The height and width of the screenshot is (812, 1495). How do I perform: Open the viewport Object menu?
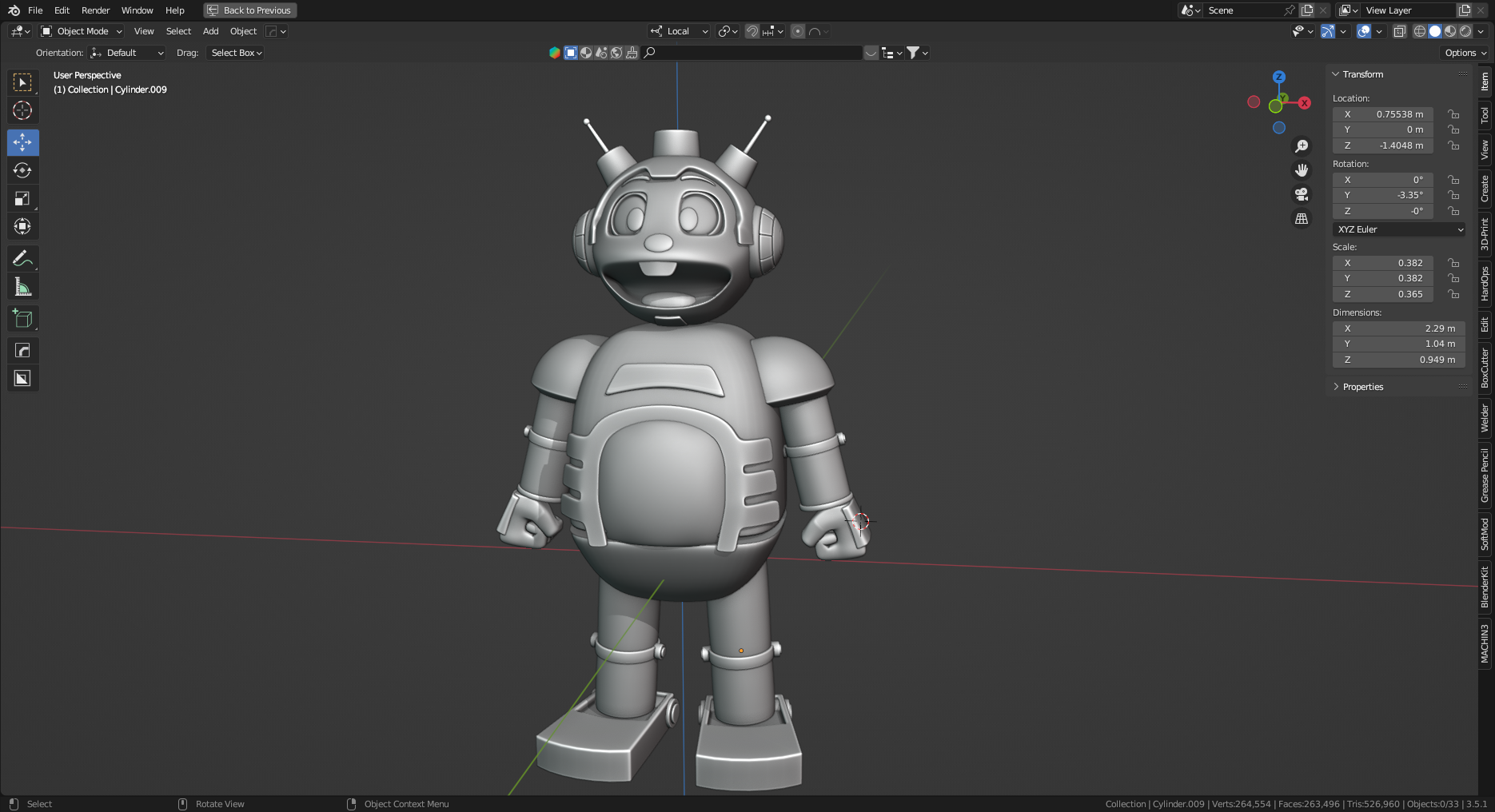[243, 31]
